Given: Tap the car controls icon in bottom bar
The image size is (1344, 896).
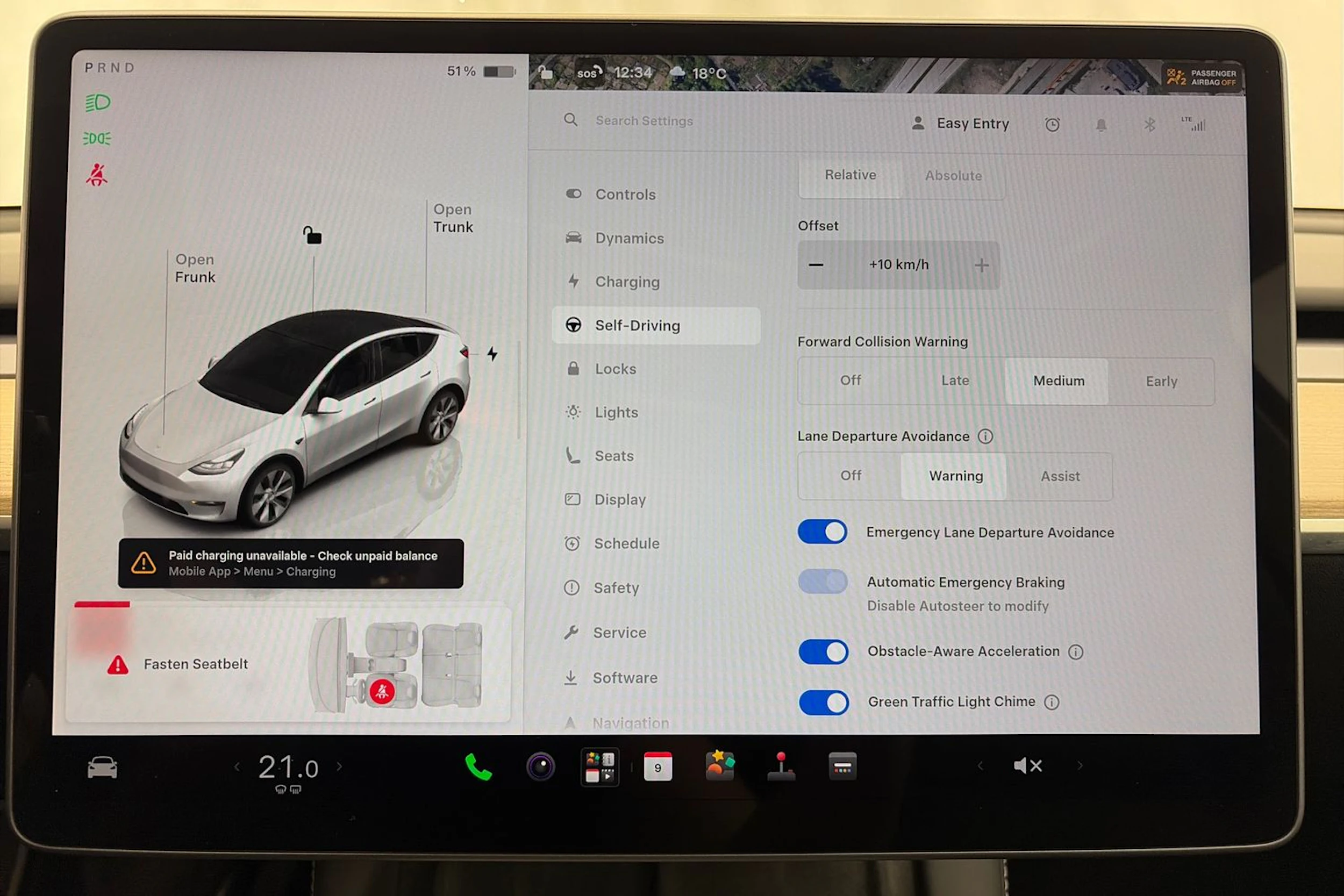Looking at the screenshot, I should coord(102,767).
